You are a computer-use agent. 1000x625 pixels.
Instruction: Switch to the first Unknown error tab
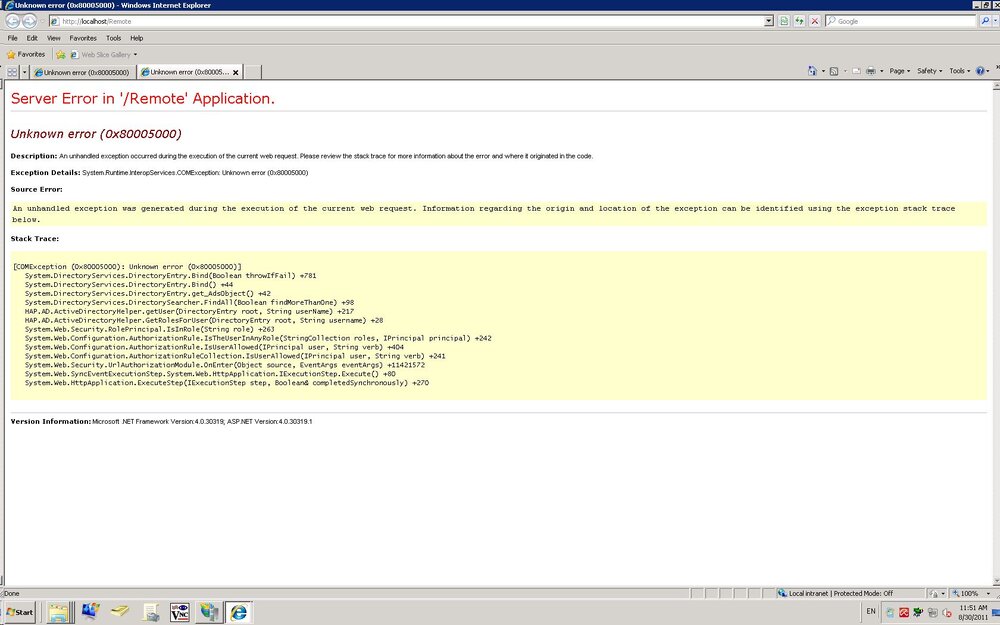[x=82, y=72]
